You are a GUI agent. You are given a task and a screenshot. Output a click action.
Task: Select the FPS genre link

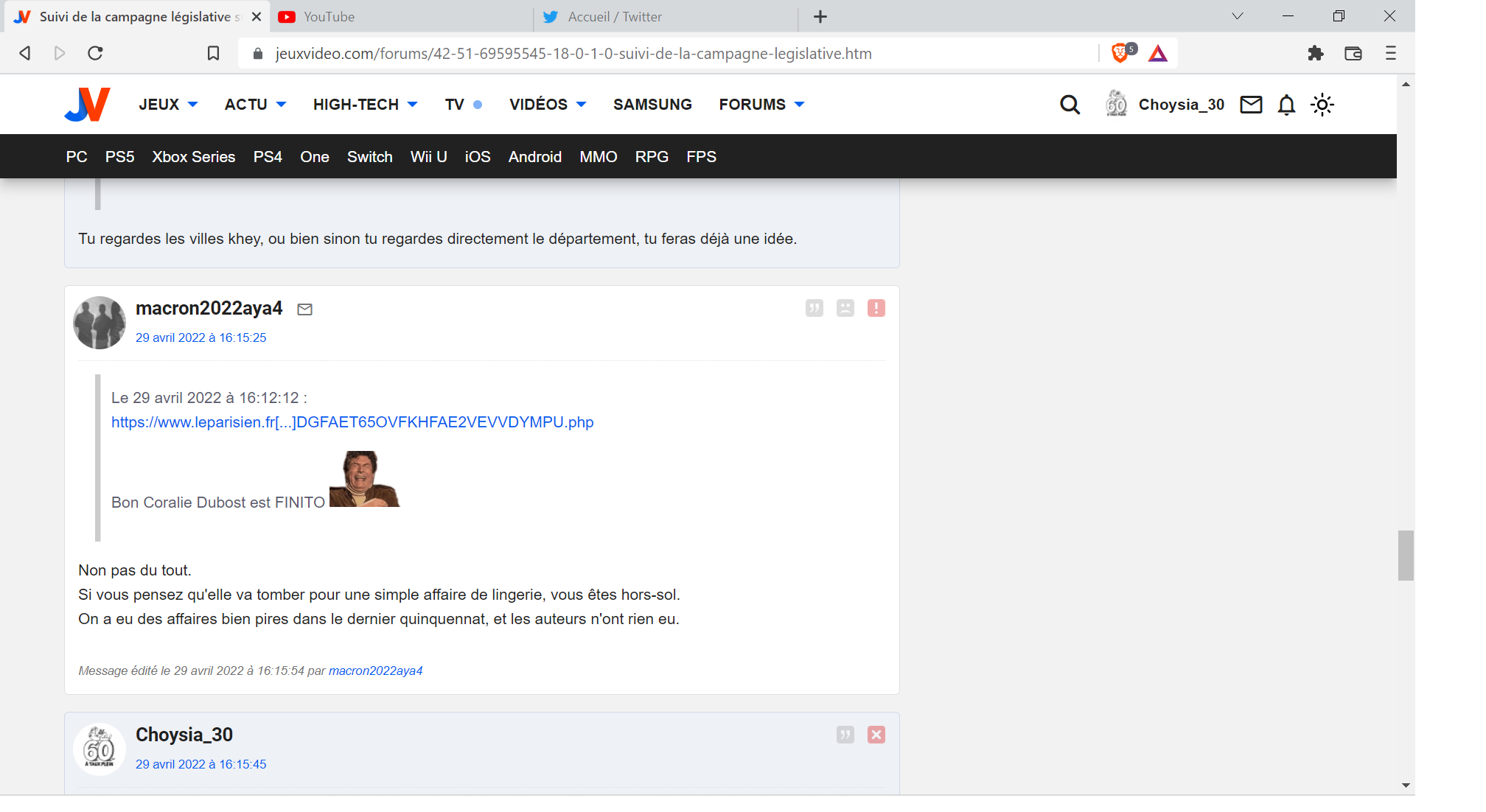pyautogui.click(x=701, y=157)
